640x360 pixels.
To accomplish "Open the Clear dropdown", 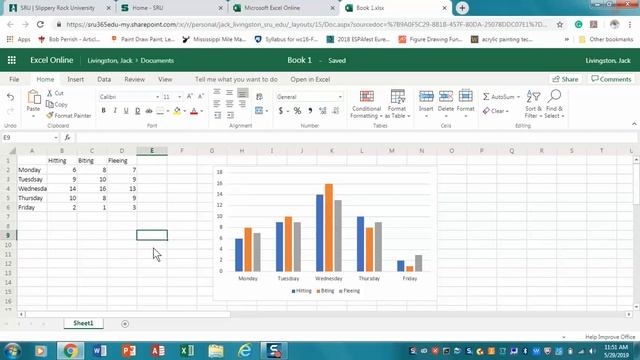I will coord(496,111).
